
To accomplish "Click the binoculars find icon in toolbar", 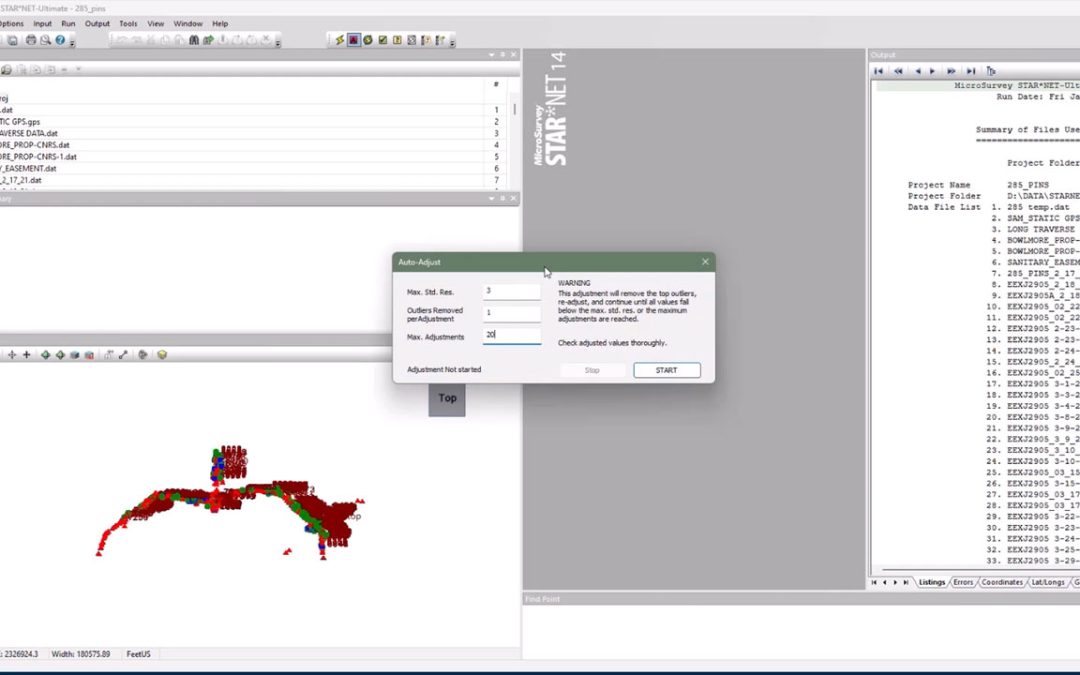I will pos(194,40).
